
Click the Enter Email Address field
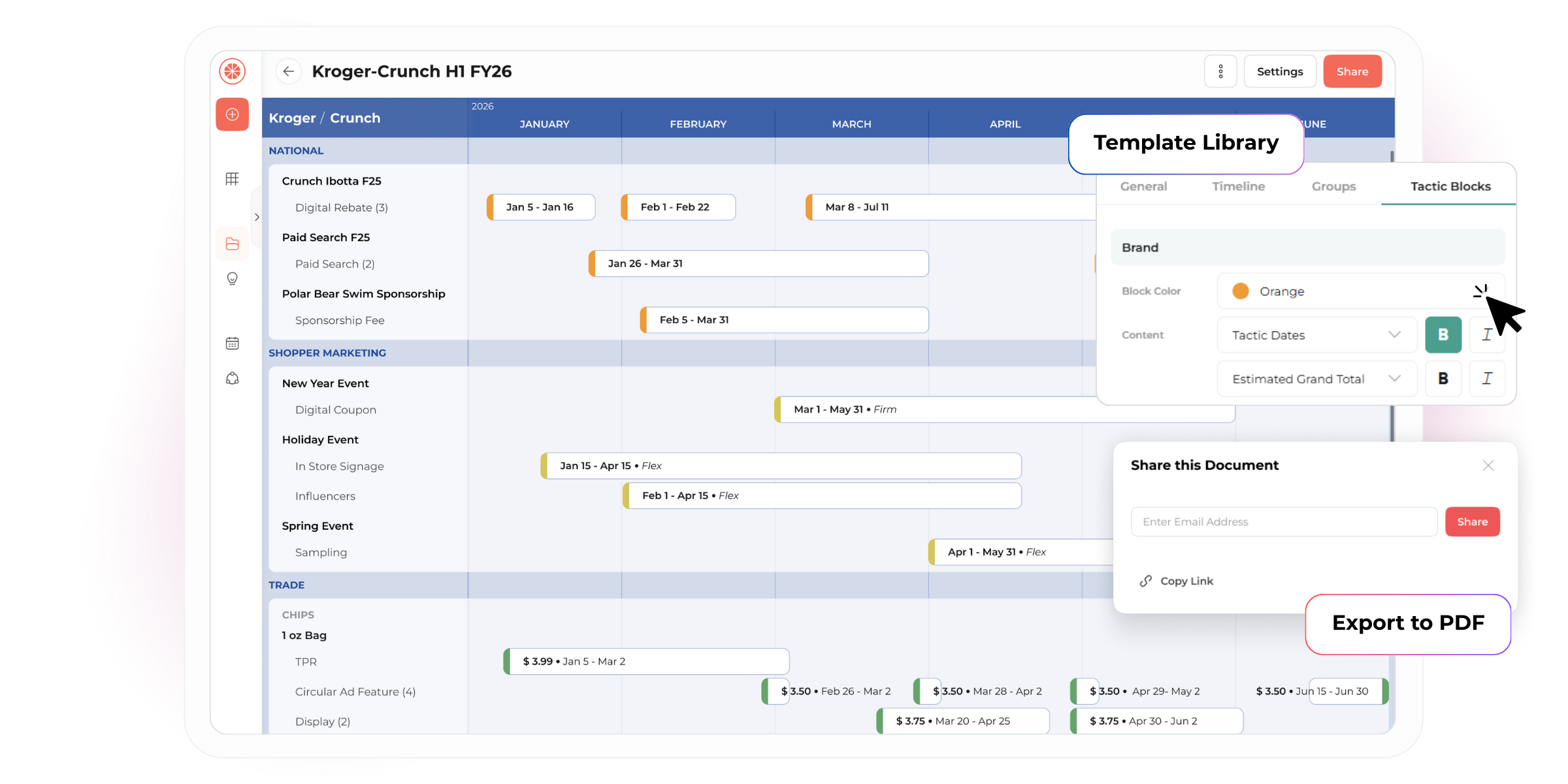1282,521
